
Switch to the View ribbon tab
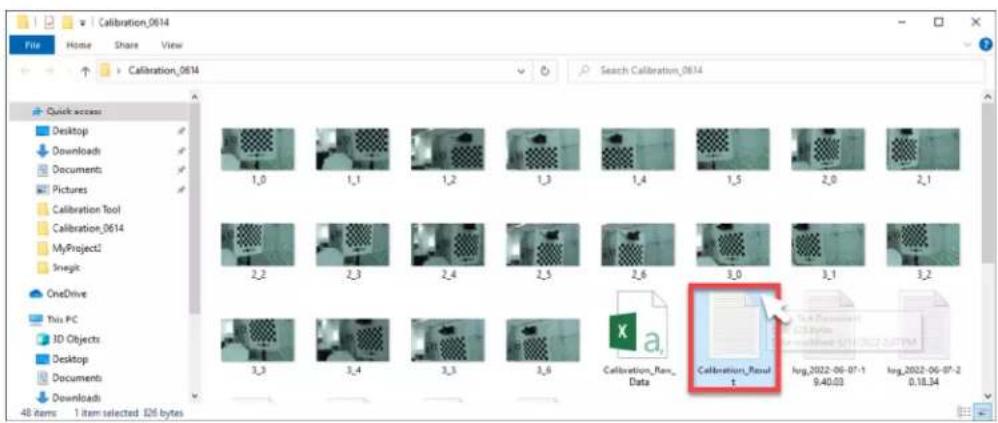coord(172,45)
